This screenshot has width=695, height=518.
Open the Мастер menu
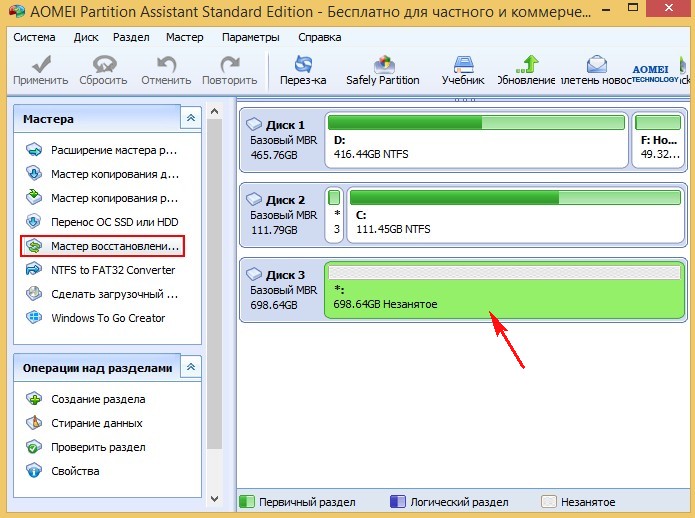[184, 37]
